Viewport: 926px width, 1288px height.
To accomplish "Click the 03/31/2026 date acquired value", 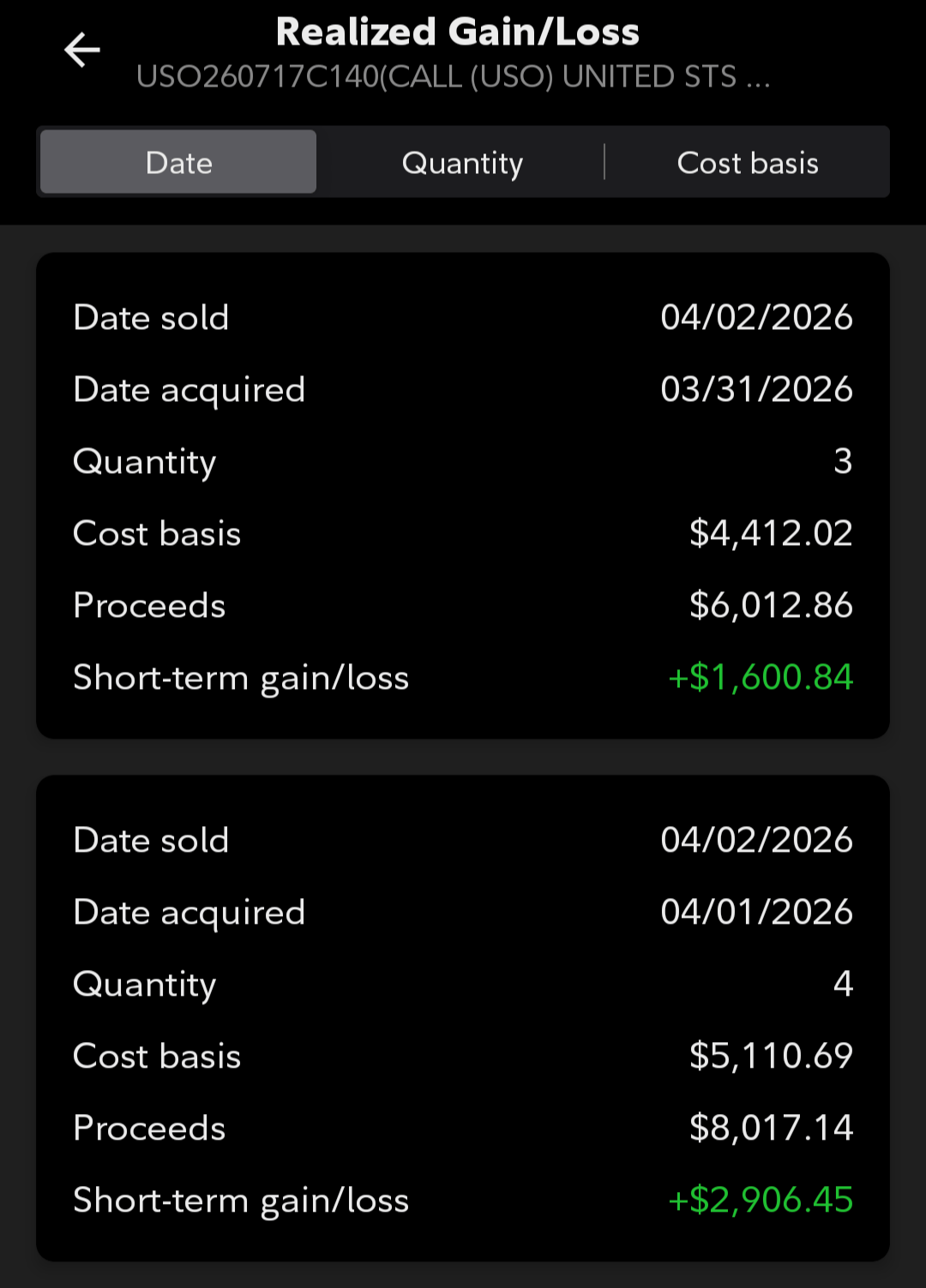I will tap(756, 390).
